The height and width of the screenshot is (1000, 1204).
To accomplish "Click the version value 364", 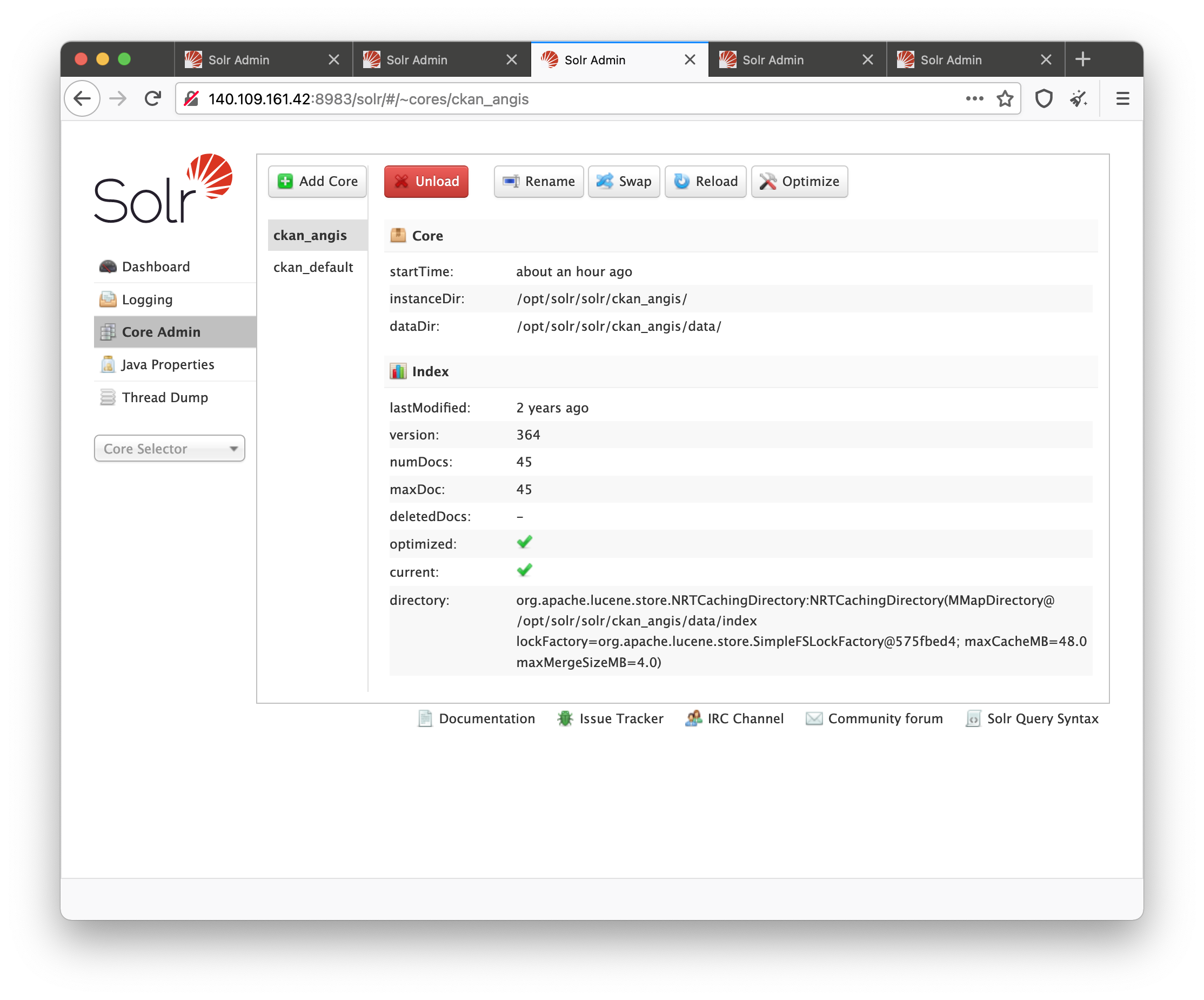I will point(528,435).
